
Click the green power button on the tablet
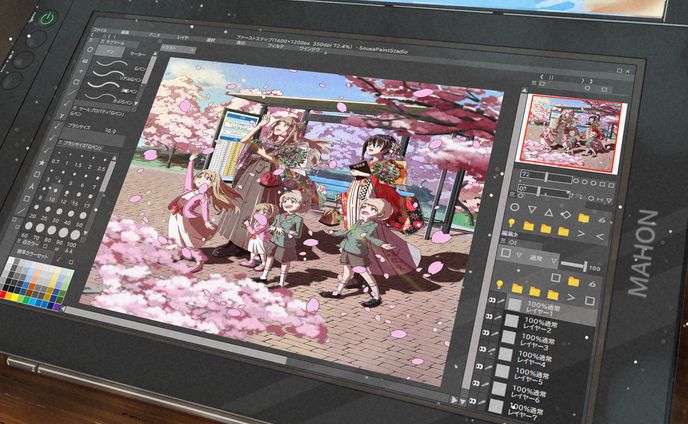[x=47, y=19]
